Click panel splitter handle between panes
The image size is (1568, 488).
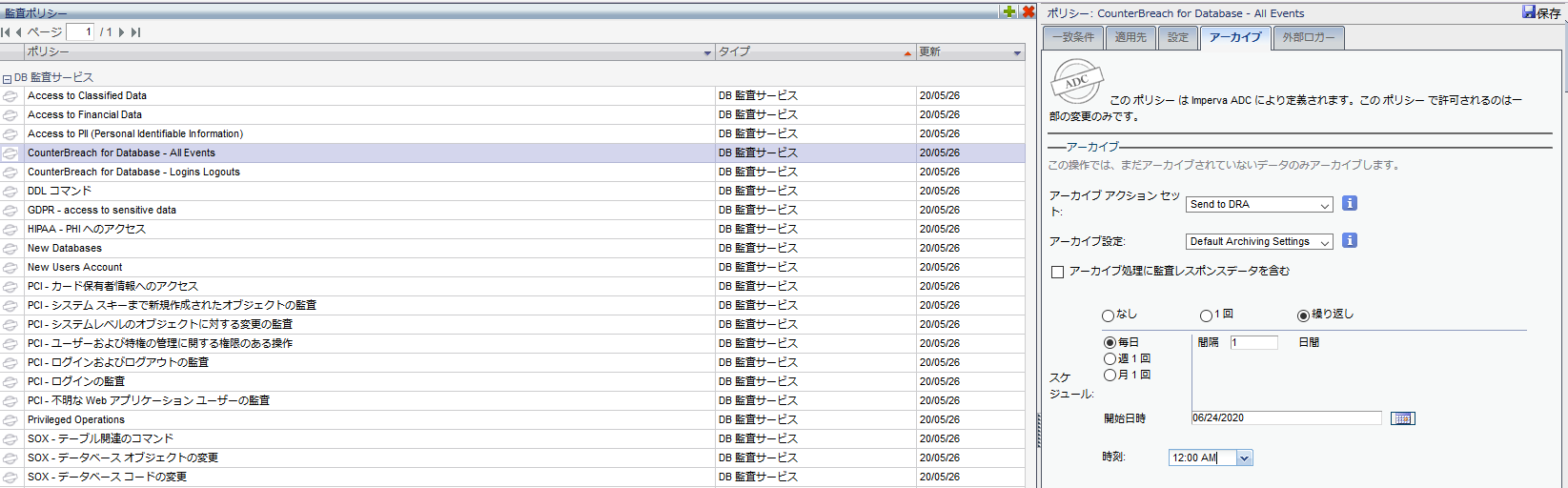[x=1038, y=432]
